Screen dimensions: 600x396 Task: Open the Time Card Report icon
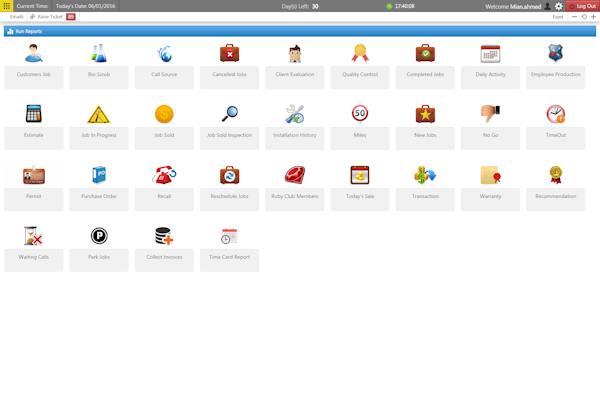click(230, 236)
